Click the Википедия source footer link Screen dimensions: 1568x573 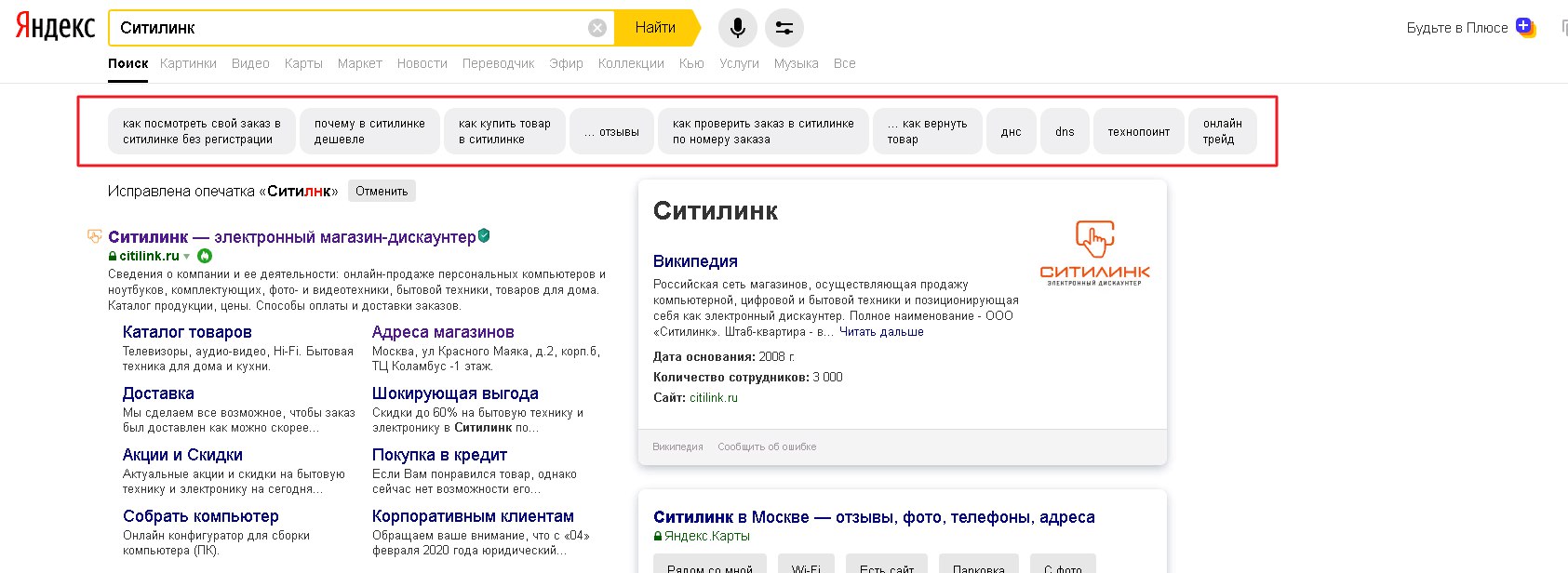tap(677, 446)
